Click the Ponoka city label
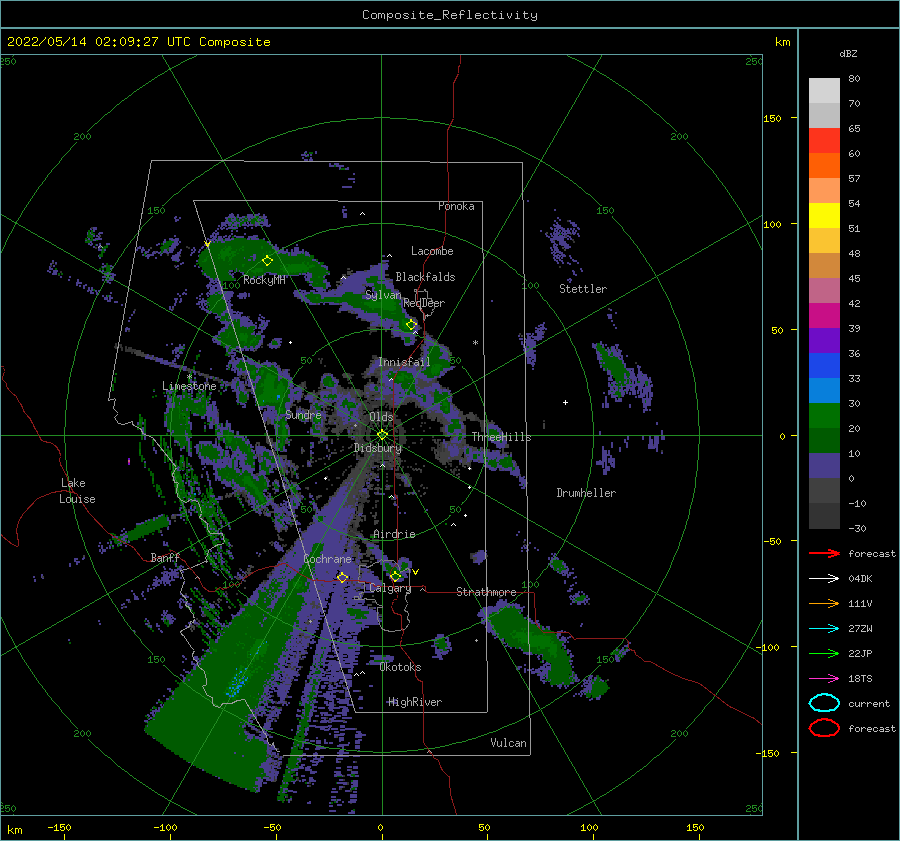Viewport: 900px width, 841px height. 456,206
